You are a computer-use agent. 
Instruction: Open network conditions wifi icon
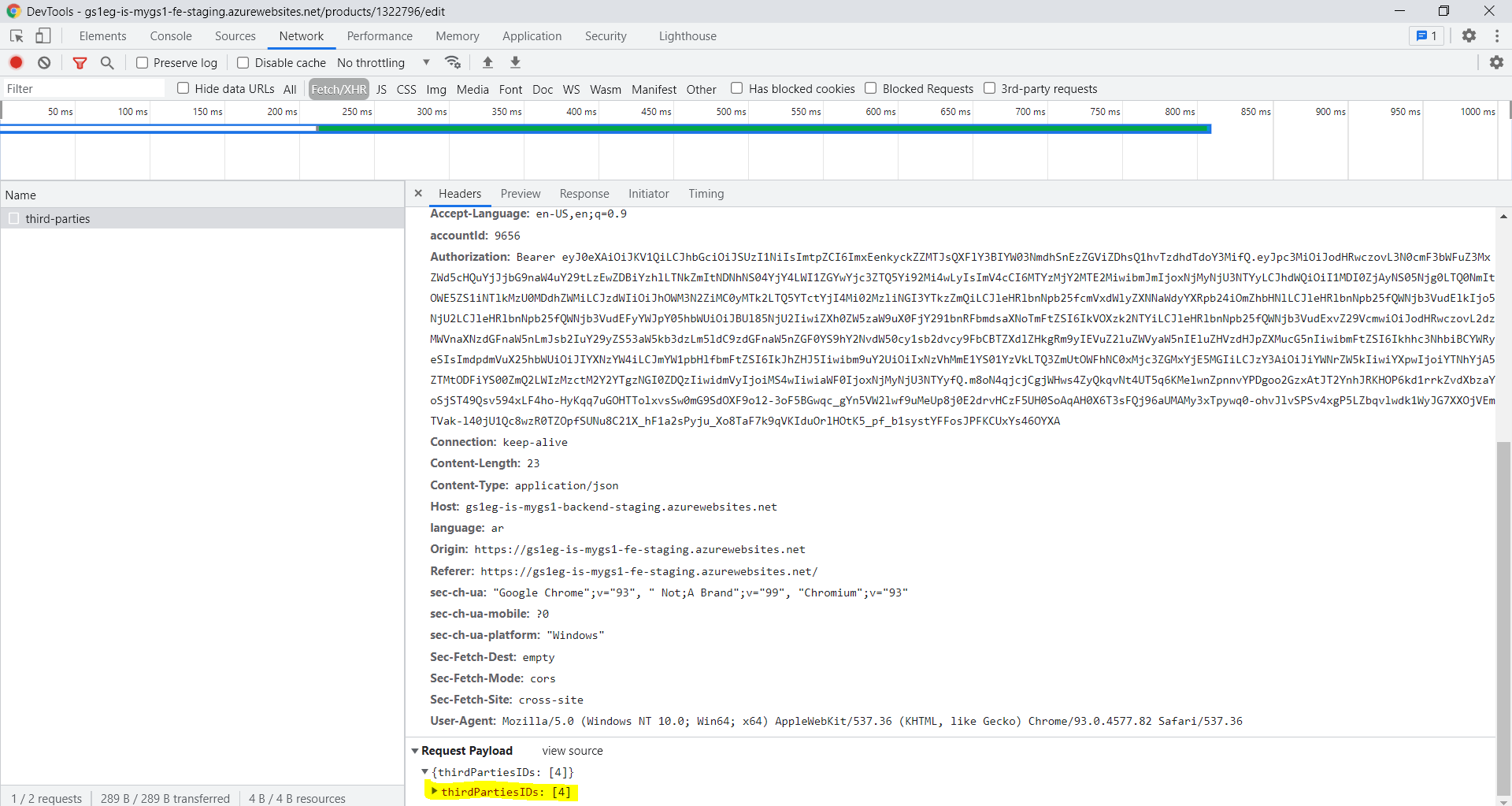click(x=452, y=62)
